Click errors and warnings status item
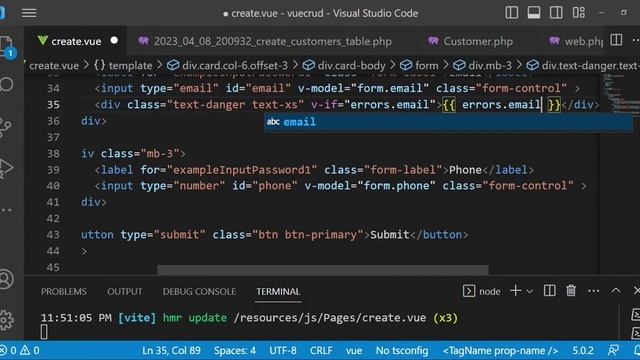 pyautogui.click(x=20, y=350)
